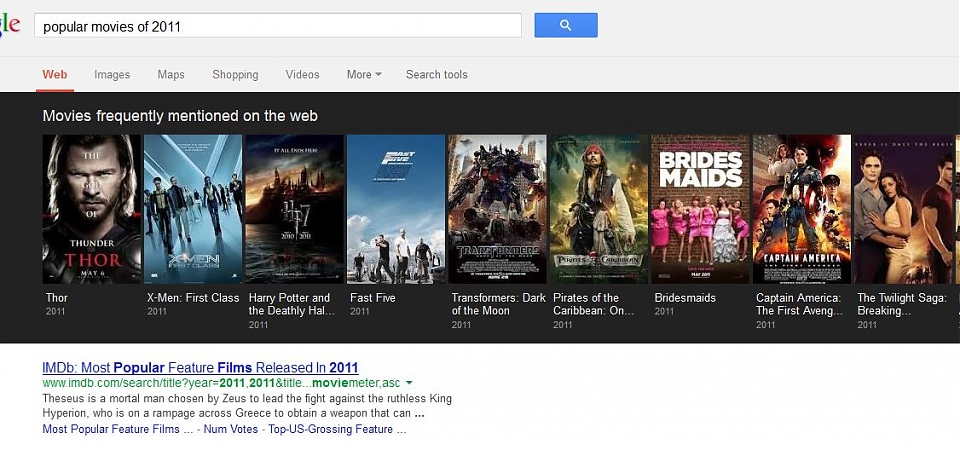960x450 pixels.
Task: Switch to the Maps tab
Action: coord(171,75)
